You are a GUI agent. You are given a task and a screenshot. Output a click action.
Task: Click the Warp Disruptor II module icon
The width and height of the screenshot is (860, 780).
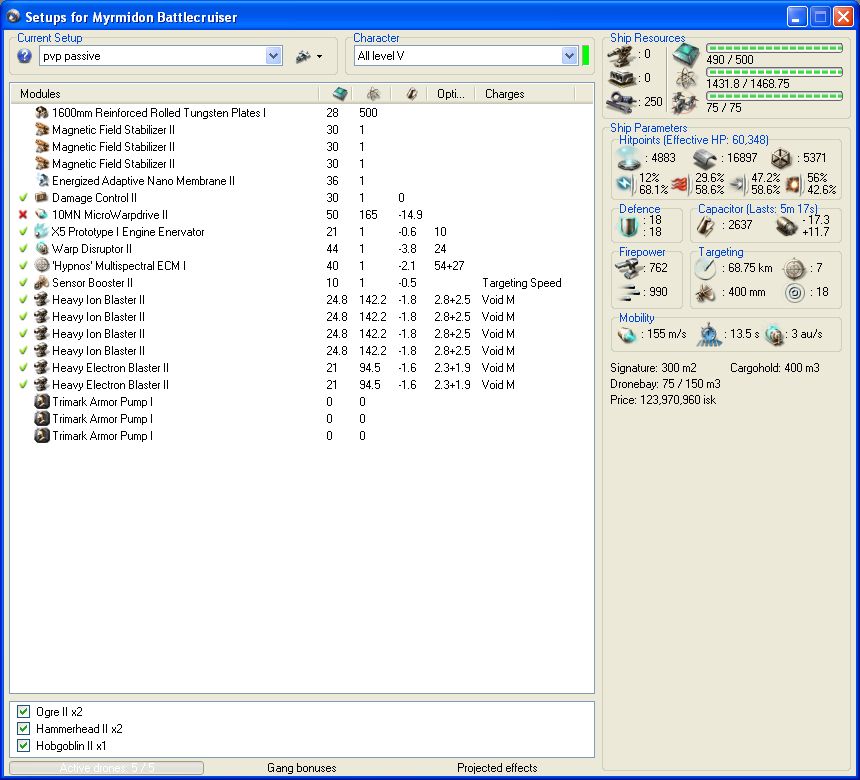(x=42, y=248)
